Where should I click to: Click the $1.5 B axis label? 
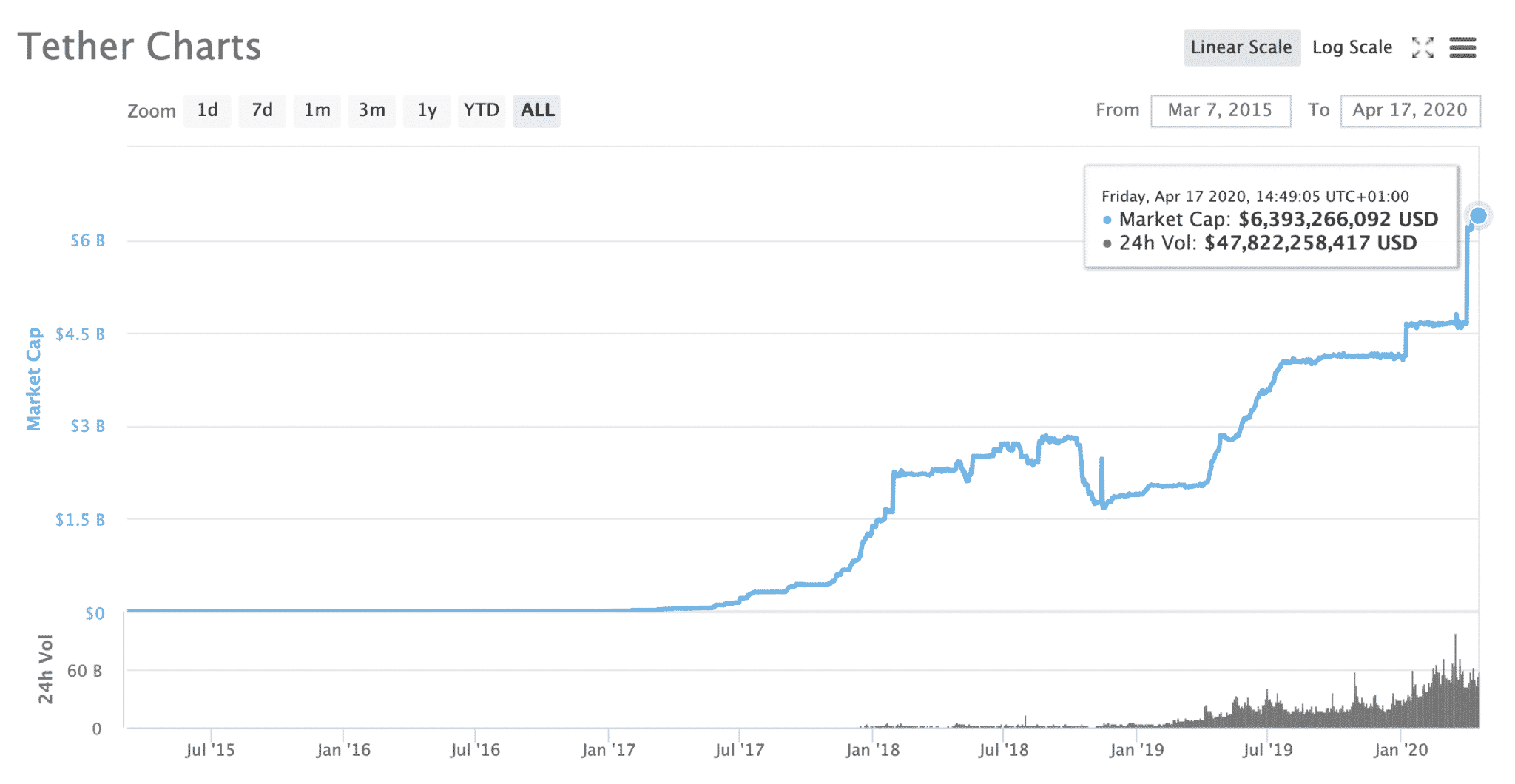(80, 520)
